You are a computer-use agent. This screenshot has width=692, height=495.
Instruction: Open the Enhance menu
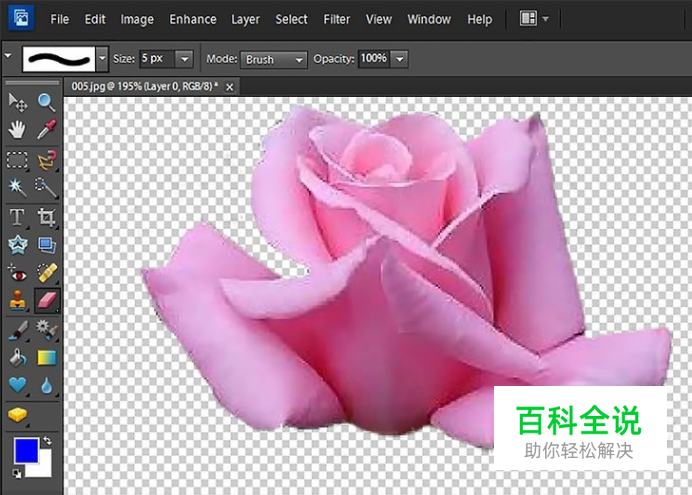(193, 19)
